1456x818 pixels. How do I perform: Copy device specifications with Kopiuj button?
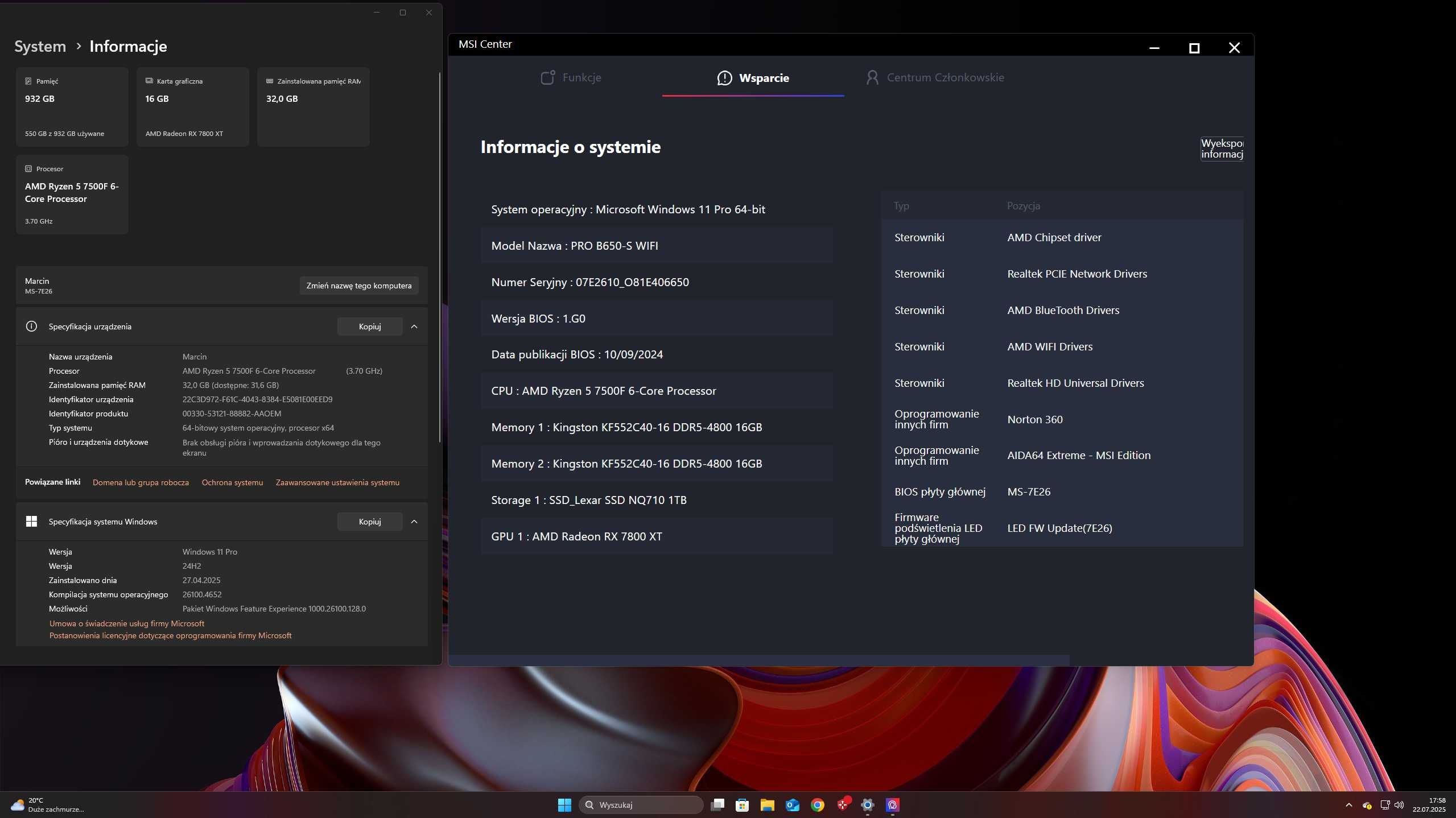370,327
